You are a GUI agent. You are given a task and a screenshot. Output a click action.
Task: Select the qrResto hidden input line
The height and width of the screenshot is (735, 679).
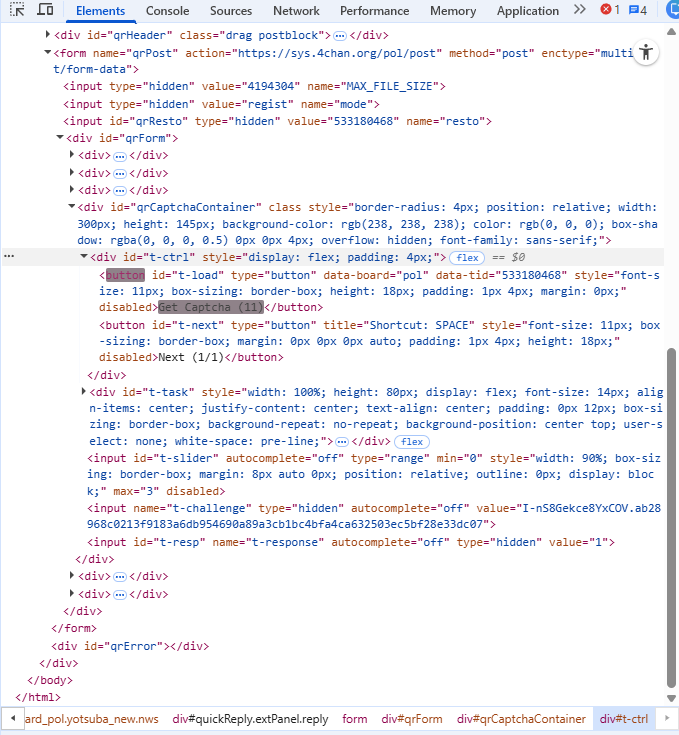point(277,121)
